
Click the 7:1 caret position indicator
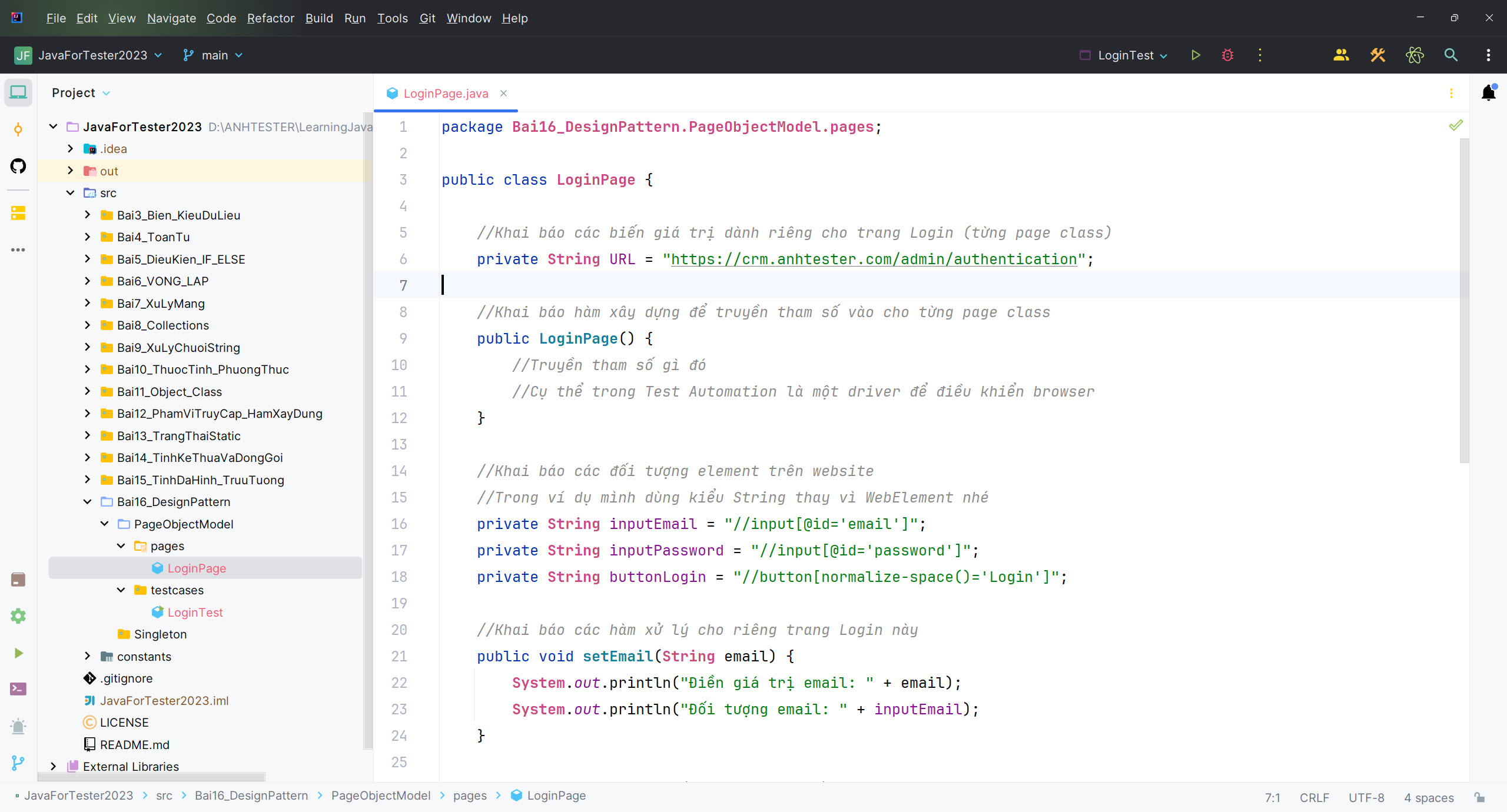1272,797
